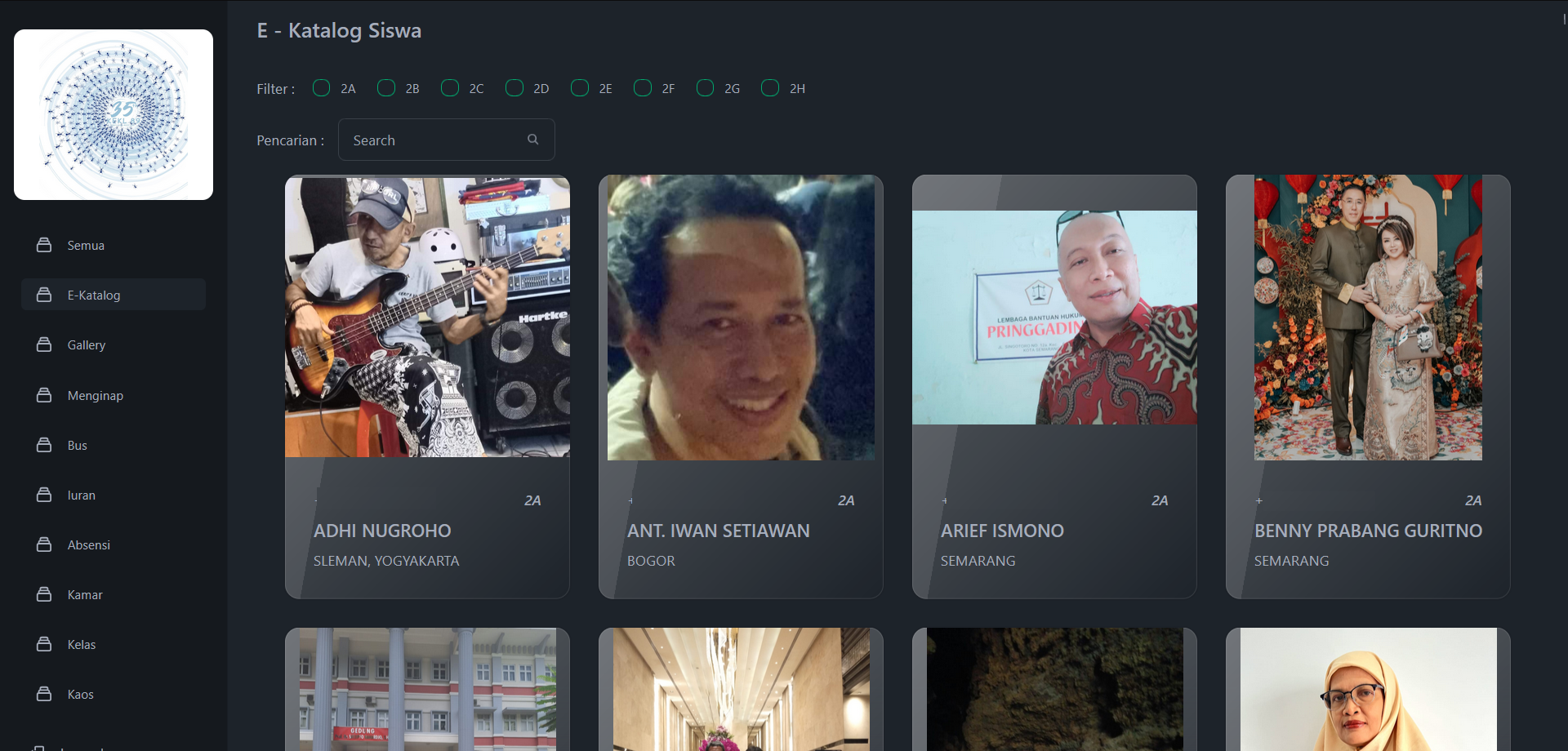The width and height of the screenshot is (1568, 751).
Task: Click the Iuran sidebar icon
Action: click(x=44, y=495)
